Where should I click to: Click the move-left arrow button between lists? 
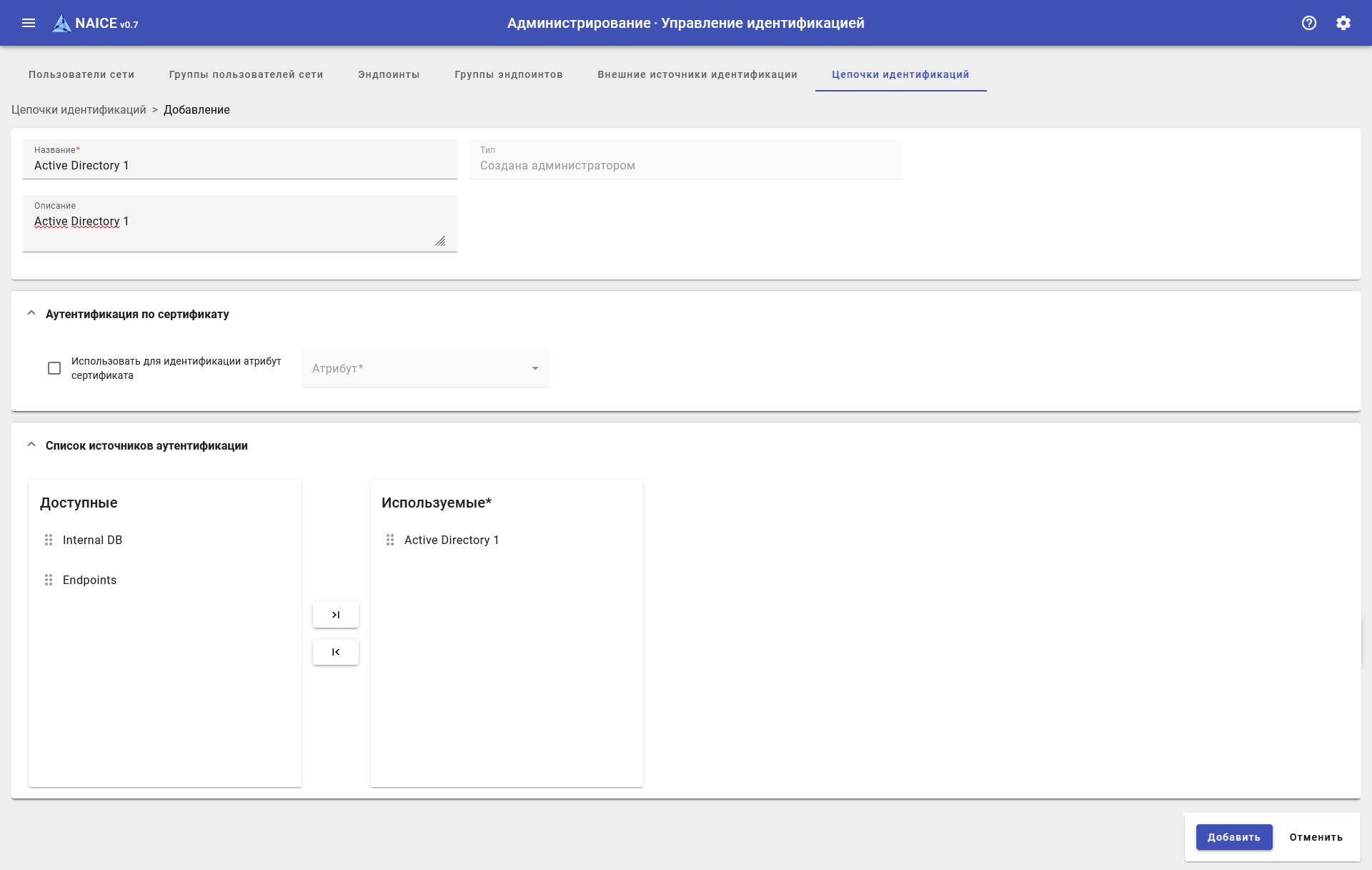click(336, 652)
